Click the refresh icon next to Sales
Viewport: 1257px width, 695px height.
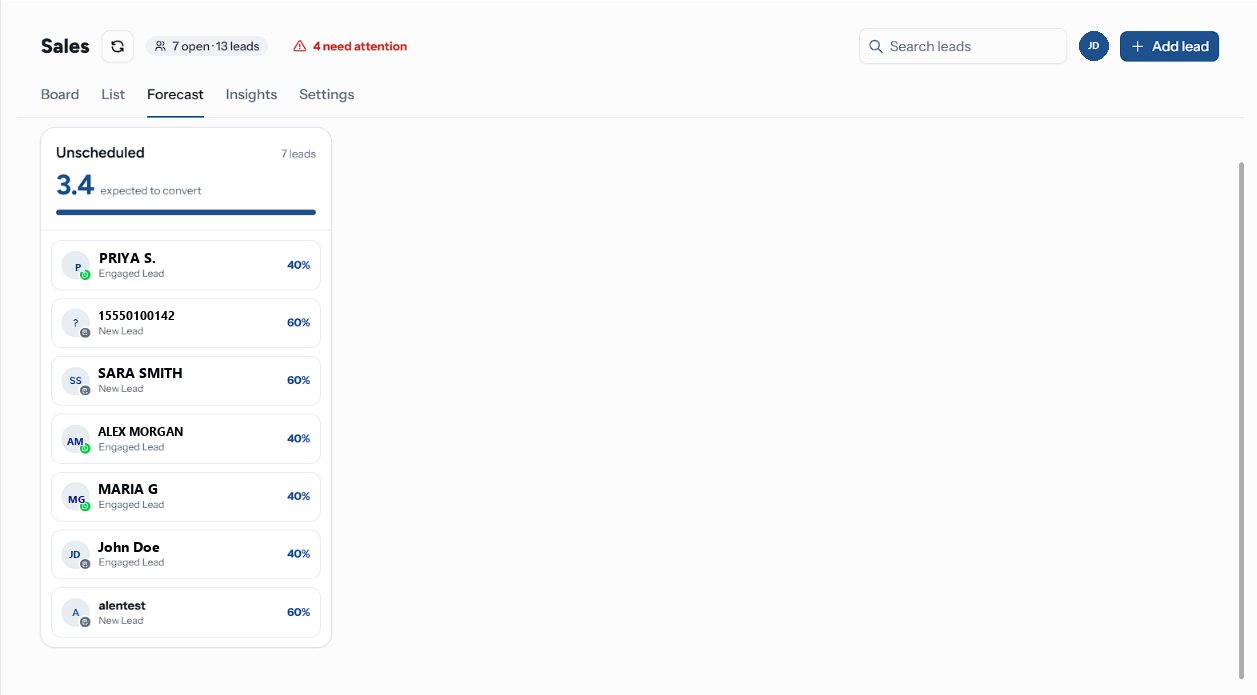pos(117,46)
